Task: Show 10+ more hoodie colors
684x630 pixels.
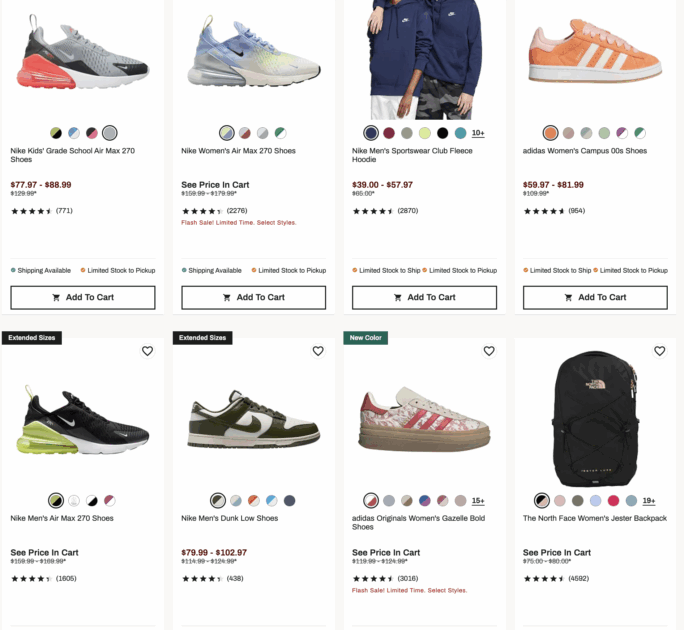Action: (x=478, y=133)
